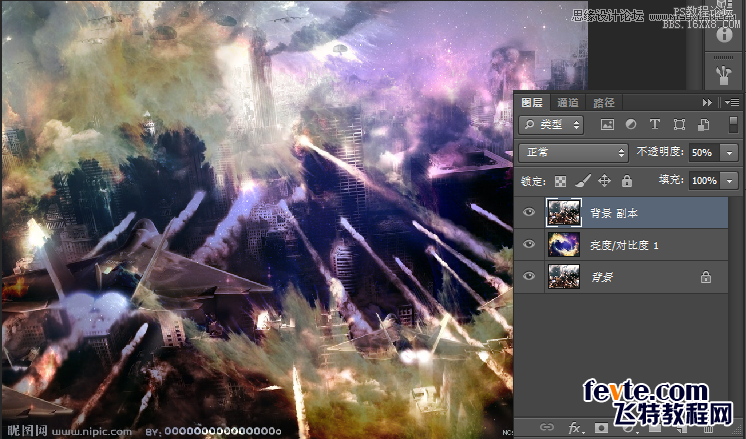
Task: Toggle the layer filtering on/off switch
Action: [733, 125]
